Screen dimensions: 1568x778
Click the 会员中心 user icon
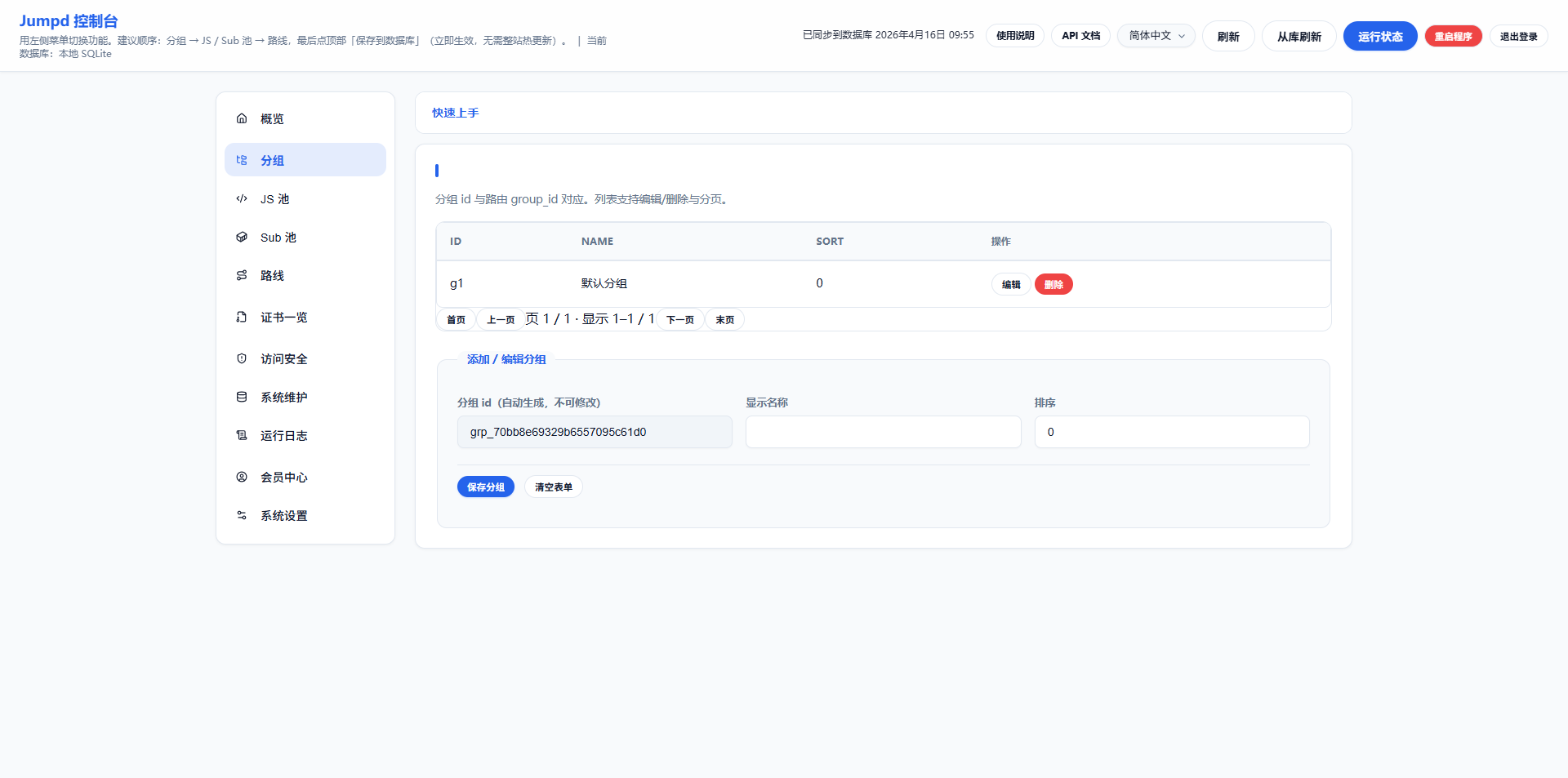click(x=242, y=477)
